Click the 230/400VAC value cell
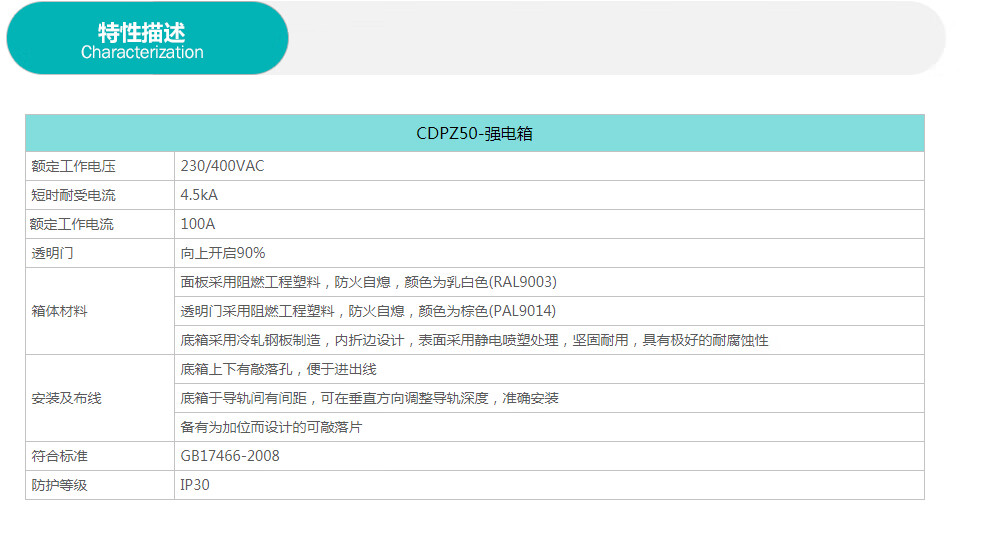Image resolution: width=990 pixels, height=538 pixels. [222, 166]
